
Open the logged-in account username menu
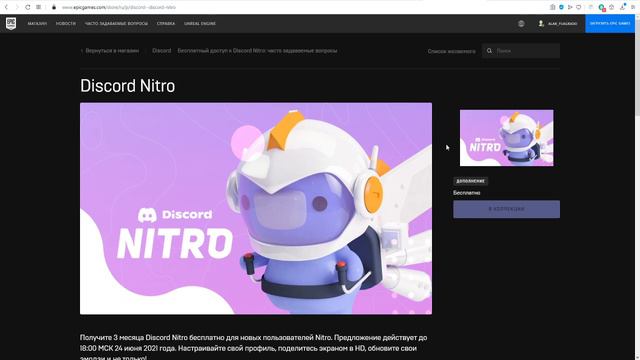(x=562, y=24)
